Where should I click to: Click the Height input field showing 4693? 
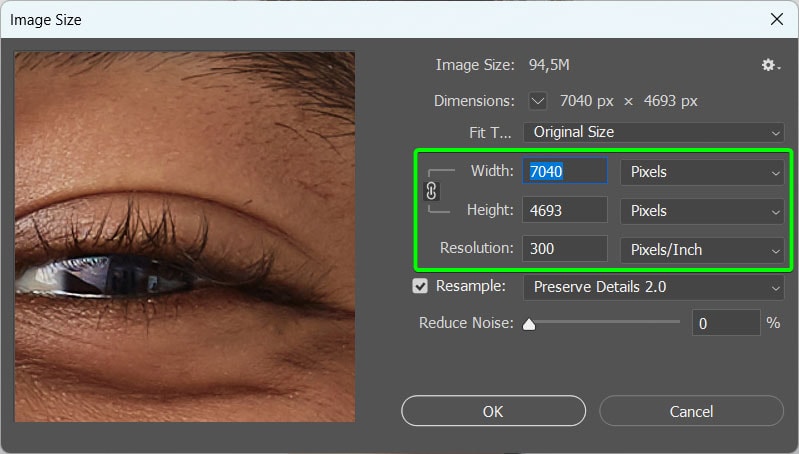[x=565, y=210]
